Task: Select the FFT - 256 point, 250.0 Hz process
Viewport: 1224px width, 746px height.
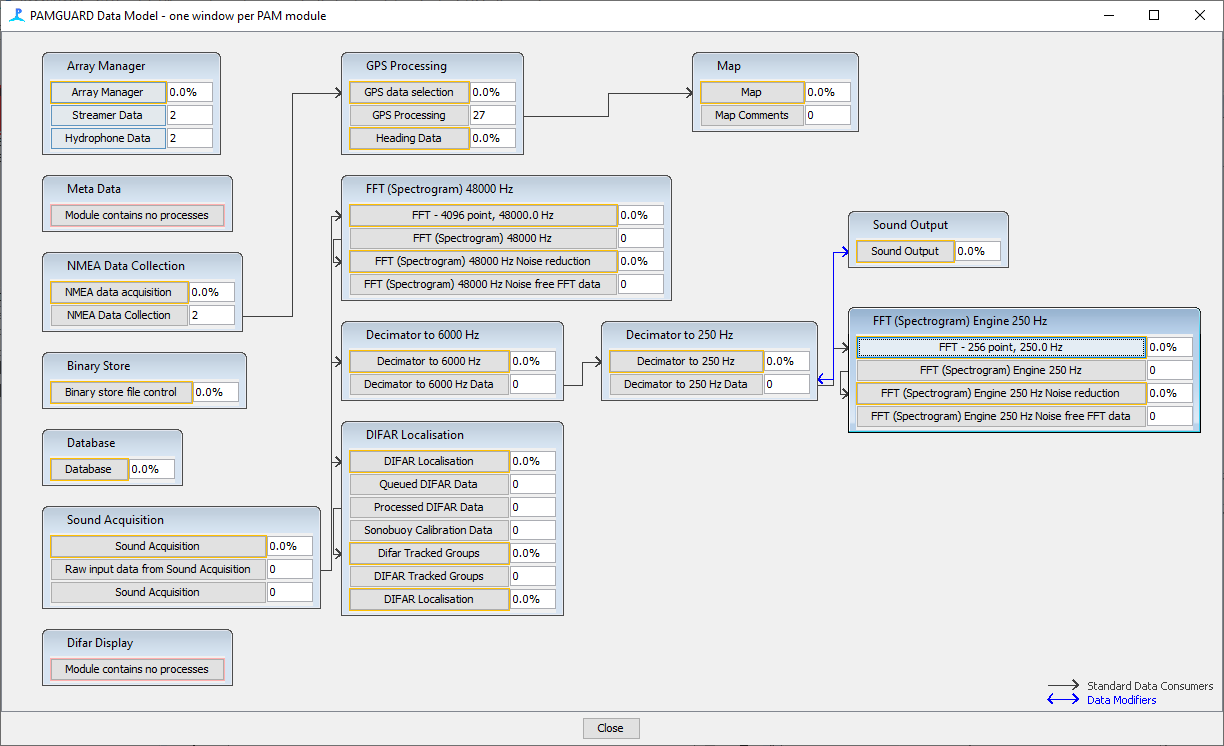Action: click(1001, 347)
